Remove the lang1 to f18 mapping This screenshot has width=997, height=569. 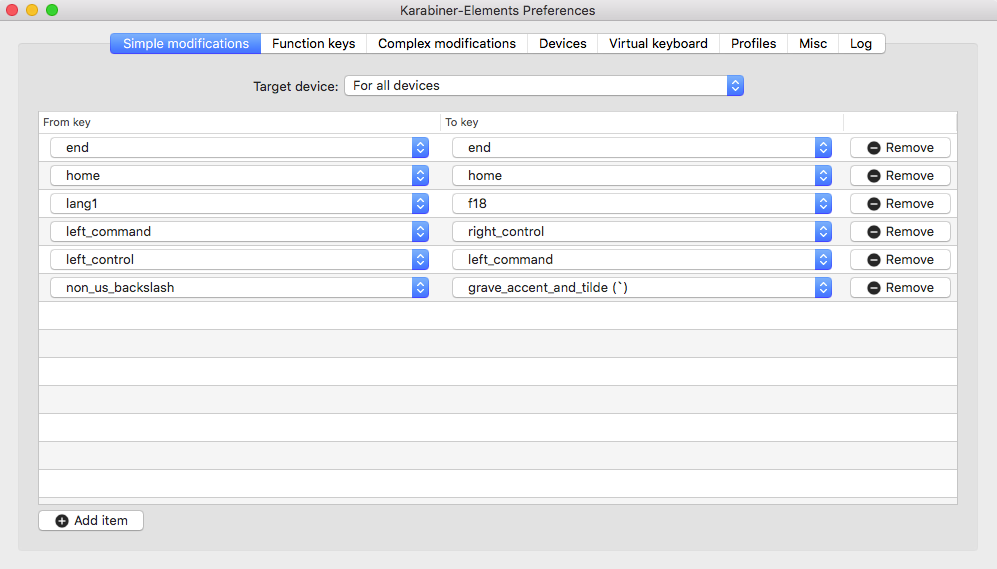pos(900,203)
